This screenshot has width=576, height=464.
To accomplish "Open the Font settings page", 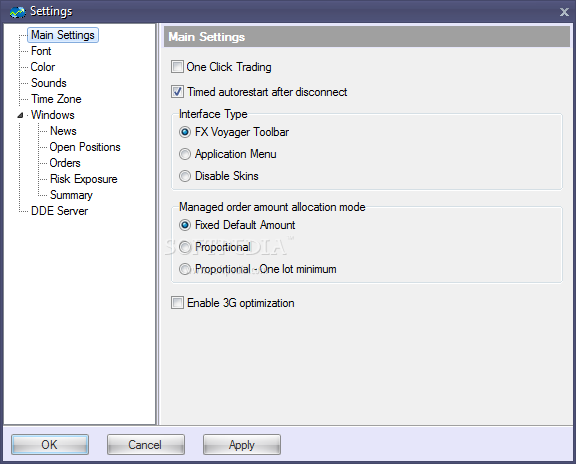I will pyautogui.click(x=41, y=51).
